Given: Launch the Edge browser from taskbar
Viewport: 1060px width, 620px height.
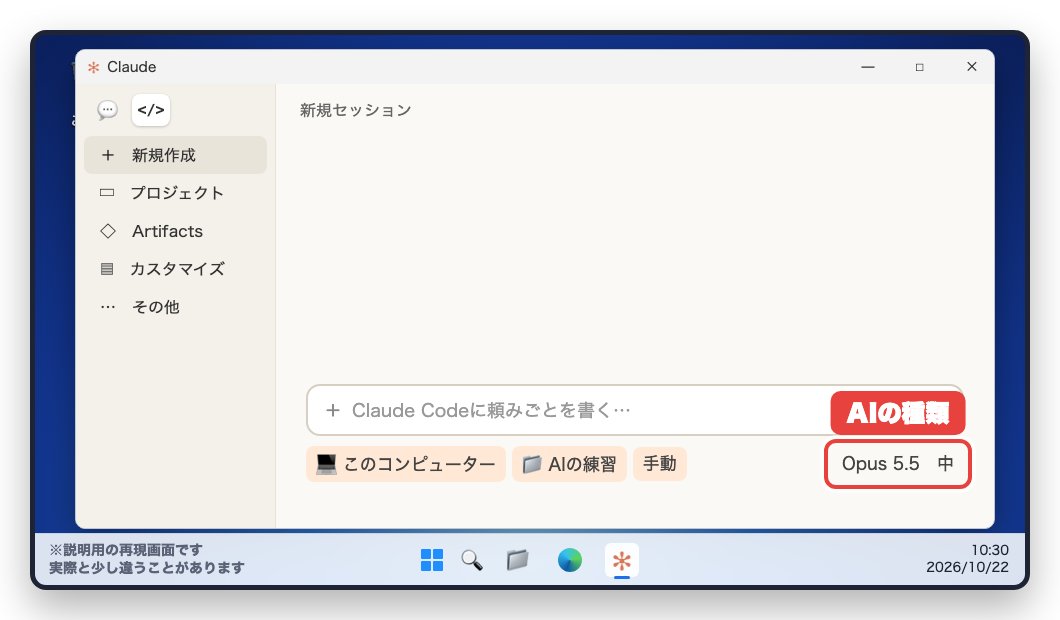Looking at the screenshot, I should (x=569, y=560).
